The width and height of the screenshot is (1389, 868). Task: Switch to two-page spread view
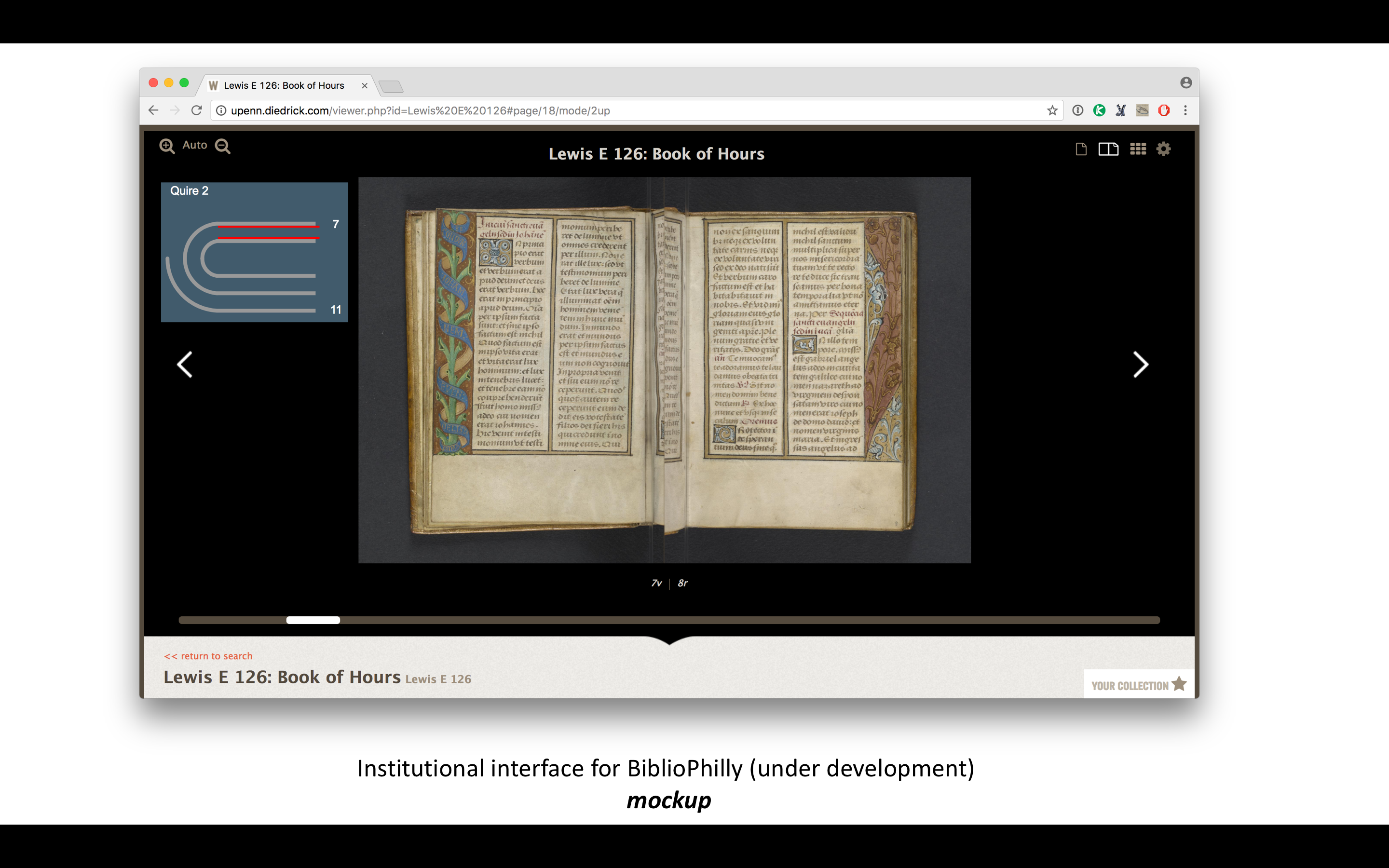(x=1108, y=149)
